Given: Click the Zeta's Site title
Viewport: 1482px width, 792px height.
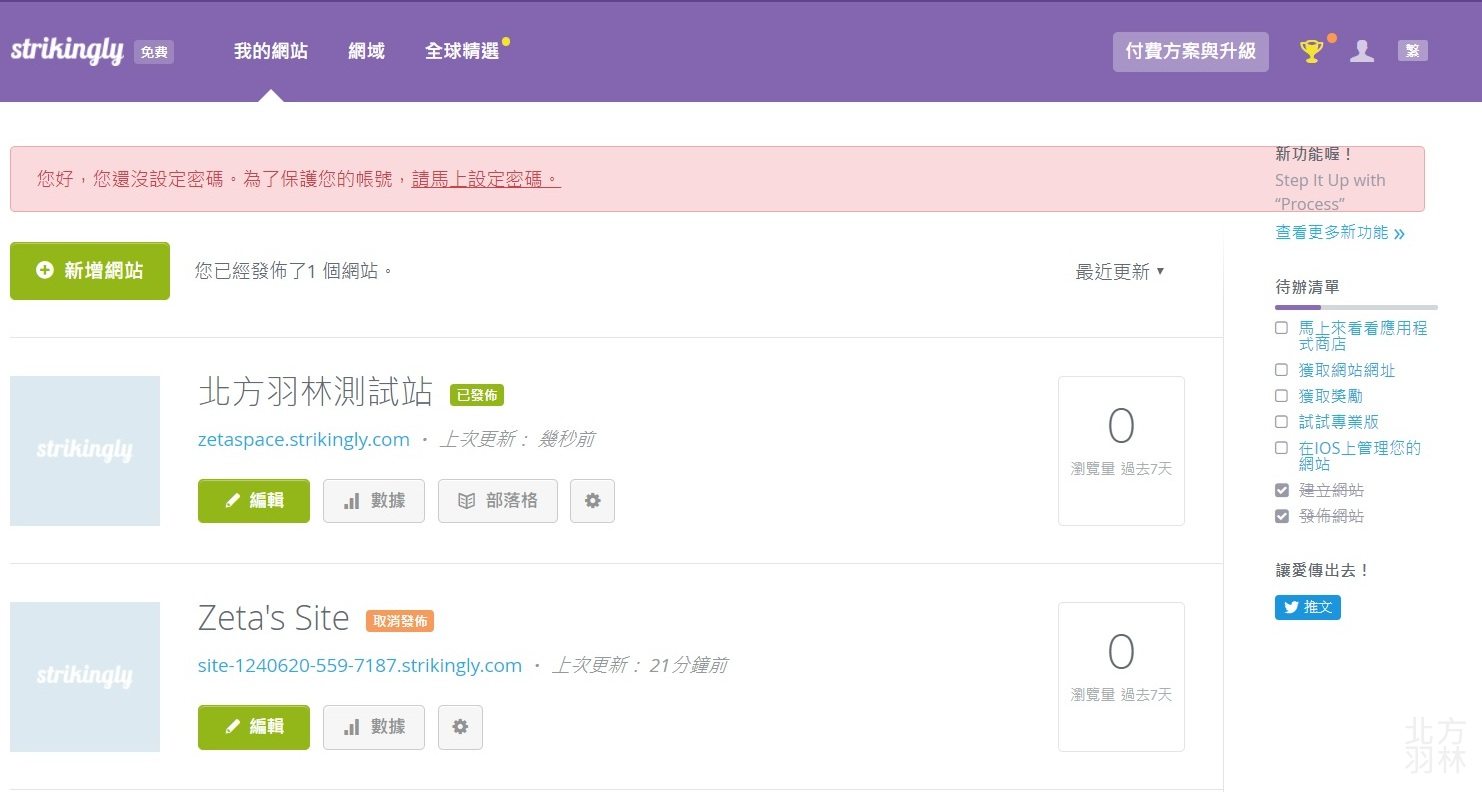Looking at the screenshot, I should pos(274,619).
